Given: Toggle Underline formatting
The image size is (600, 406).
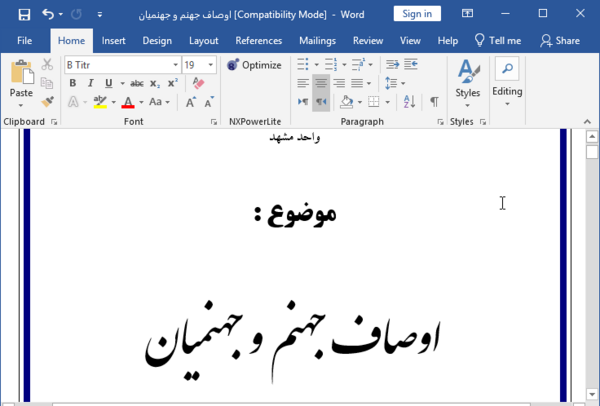Looking at the screenshot, I should click(109, 83).
